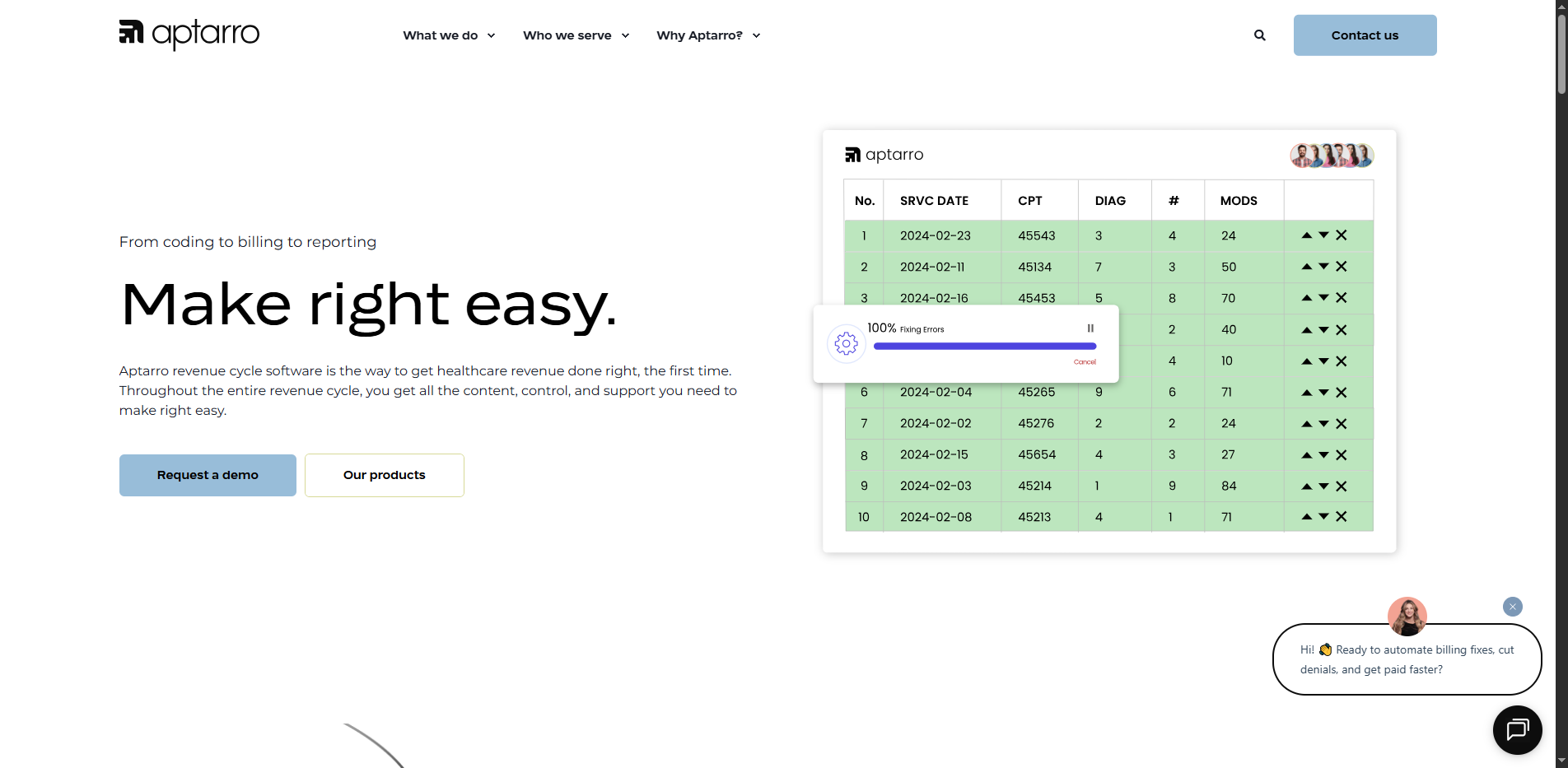Move the MODS 10 row up
This screenshot has width=1568, height=768.
click(1307, 361)
